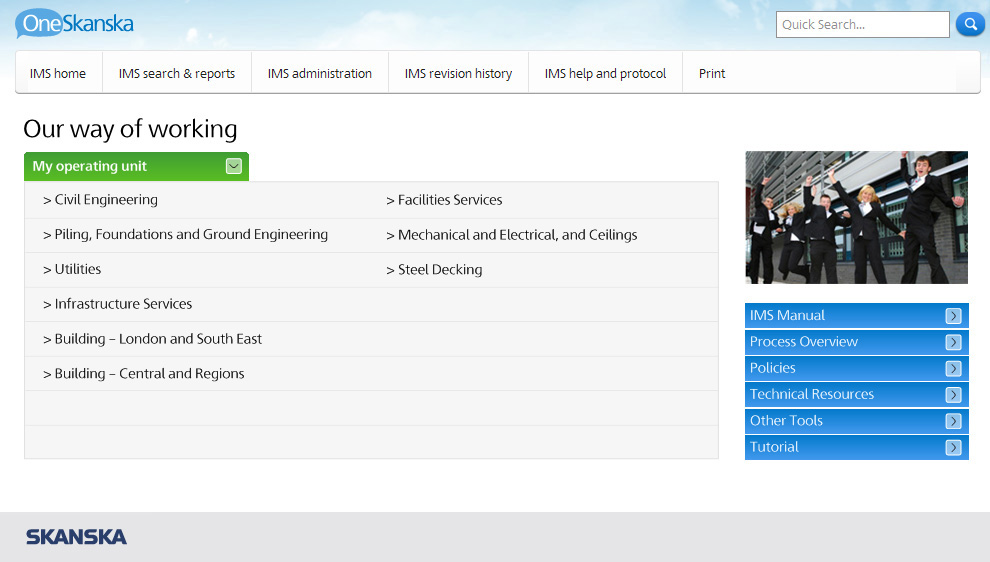The image size is (990, 562).
Task: Focus the Quick Search input field
Action: pos(862,25)
